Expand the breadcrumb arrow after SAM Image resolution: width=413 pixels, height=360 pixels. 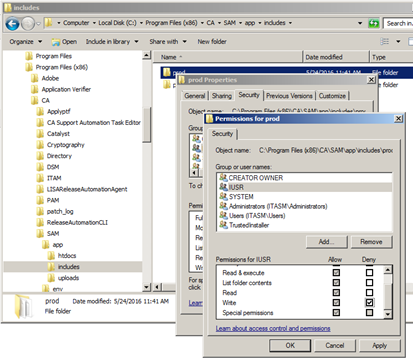tap(240, 23)
